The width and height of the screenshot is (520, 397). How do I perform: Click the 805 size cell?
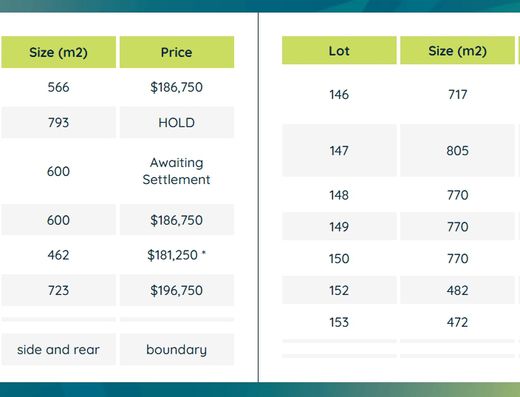click(x=457, y=150)
